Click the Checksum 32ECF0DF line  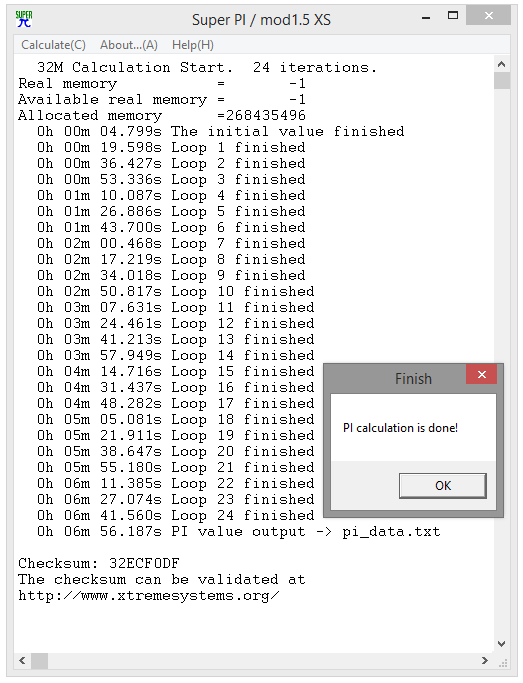pos(99,564)
